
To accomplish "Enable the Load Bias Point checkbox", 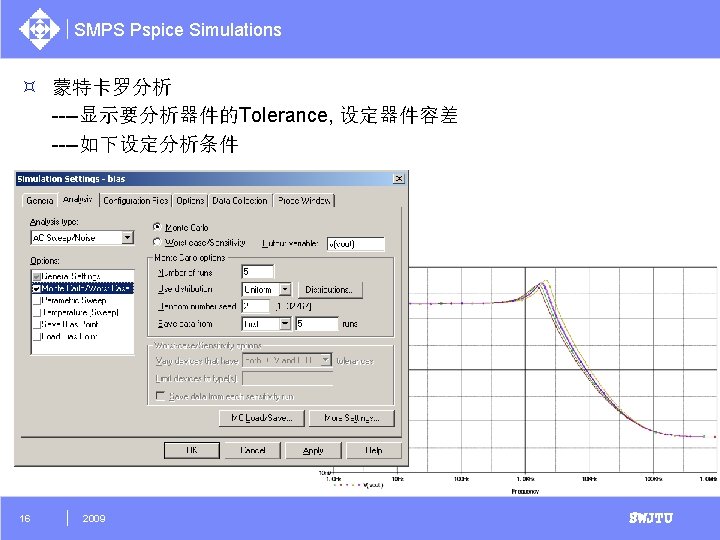I will [37, 336].
